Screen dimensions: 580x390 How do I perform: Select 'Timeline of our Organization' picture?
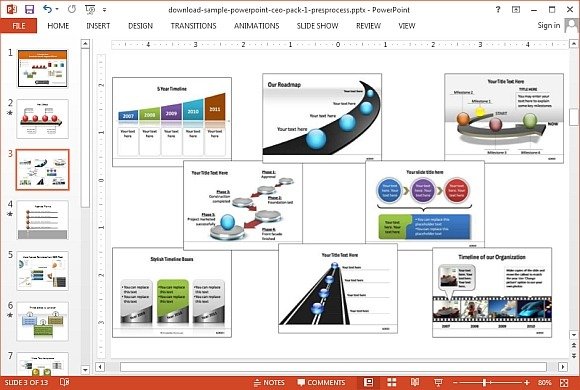(492, 293)
